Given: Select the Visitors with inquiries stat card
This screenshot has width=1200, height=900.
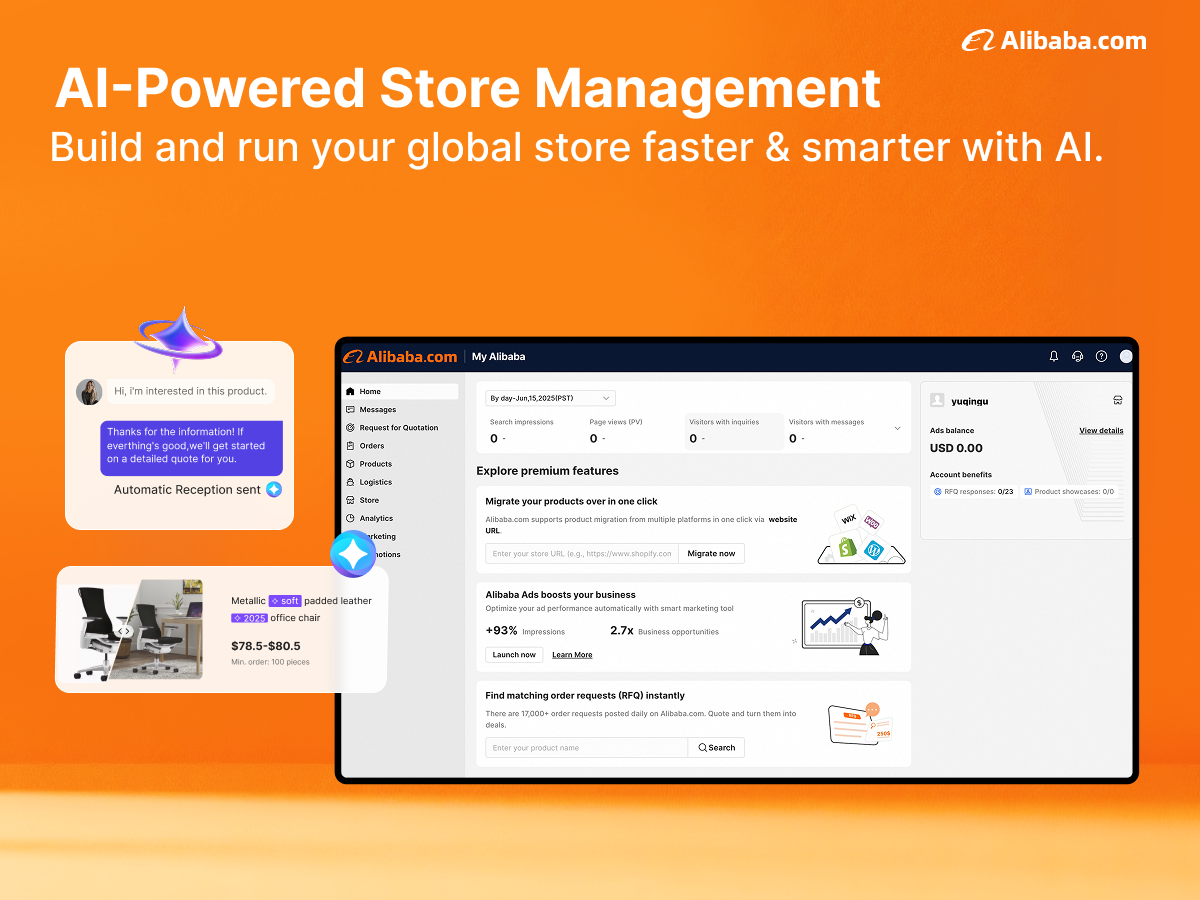Looking at the screenshot, I should tap(733, 430).
